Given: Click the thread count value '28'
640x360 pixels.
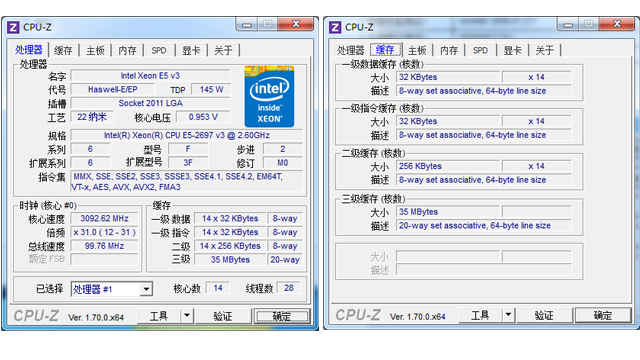Looking at the screenshot, I should (289, 288).
